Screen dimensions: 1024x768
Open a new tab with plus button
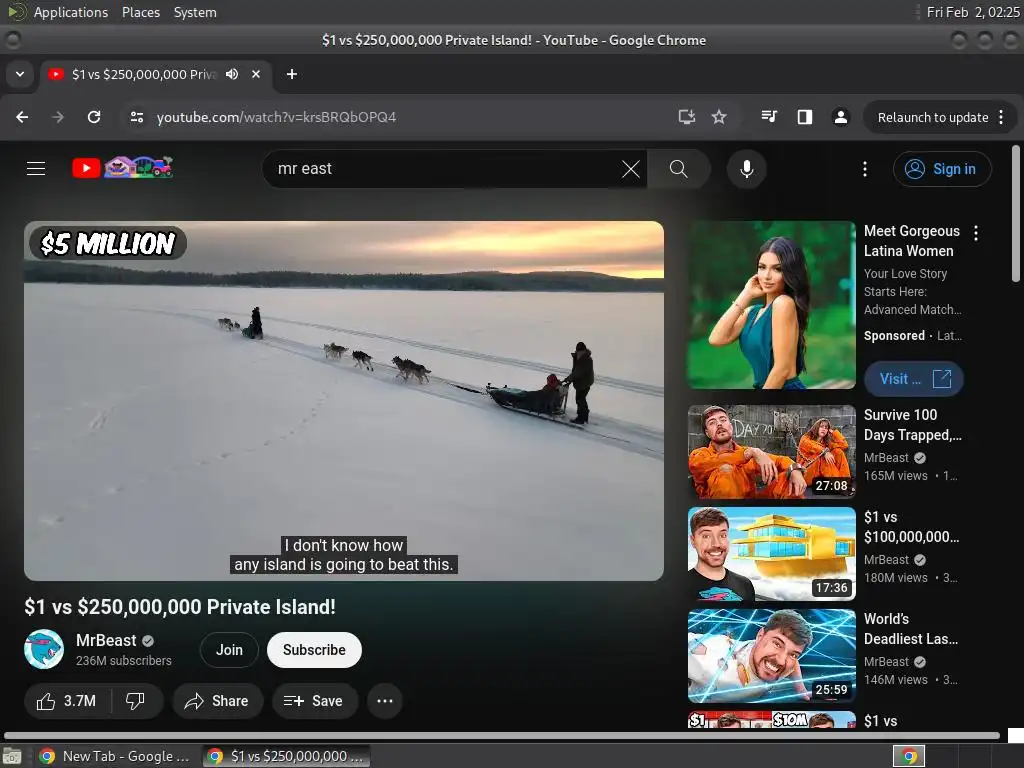pos(292,74)
